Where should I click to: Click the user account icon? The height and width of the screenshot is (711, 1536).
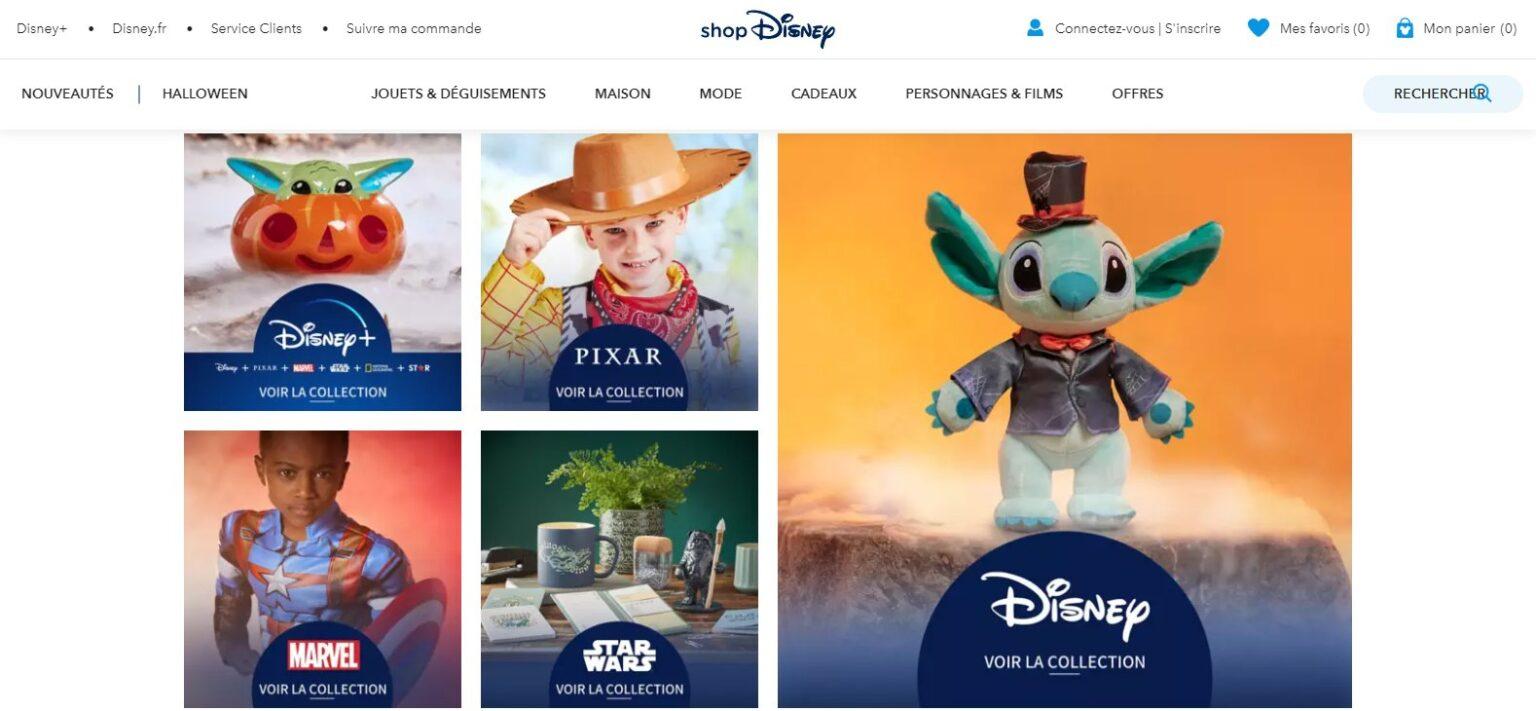[1035, 28]
